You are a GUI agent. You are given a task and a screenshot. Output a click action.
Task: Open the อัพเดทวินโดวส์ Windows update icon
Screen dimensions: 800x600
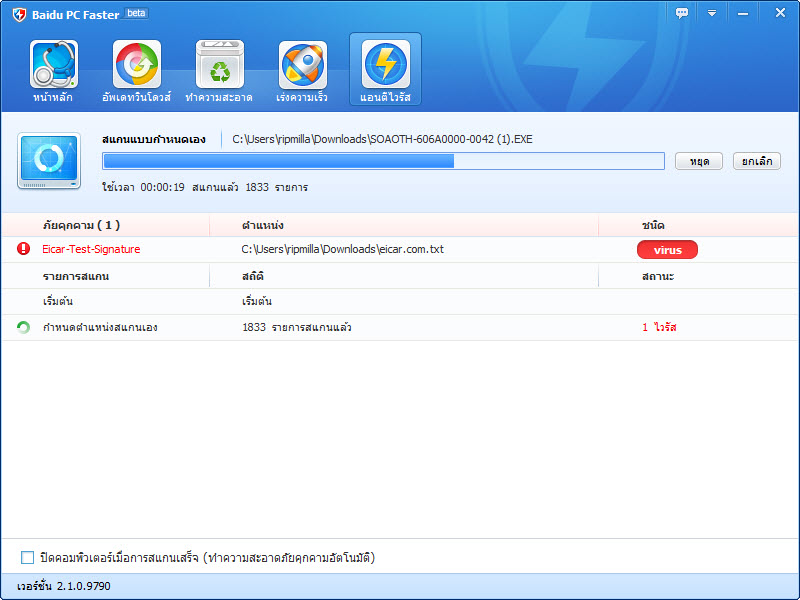pos(136,66)
